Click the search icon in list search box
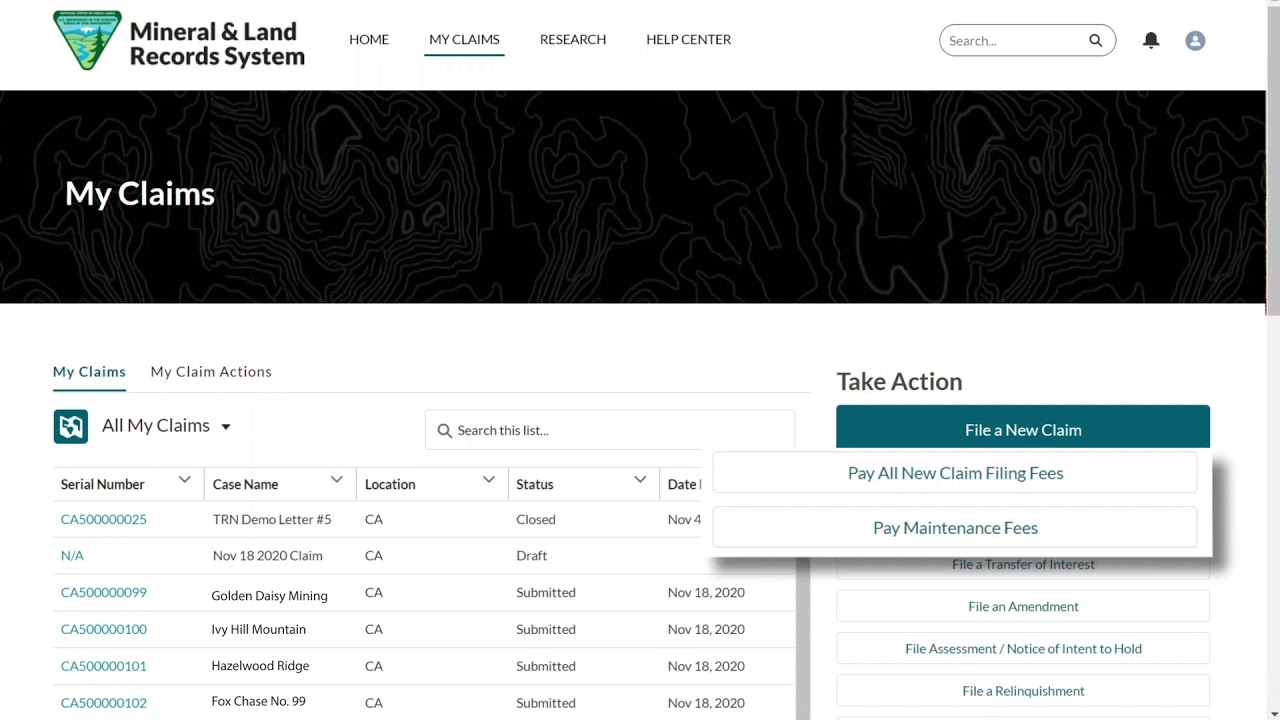 [444, 430]
